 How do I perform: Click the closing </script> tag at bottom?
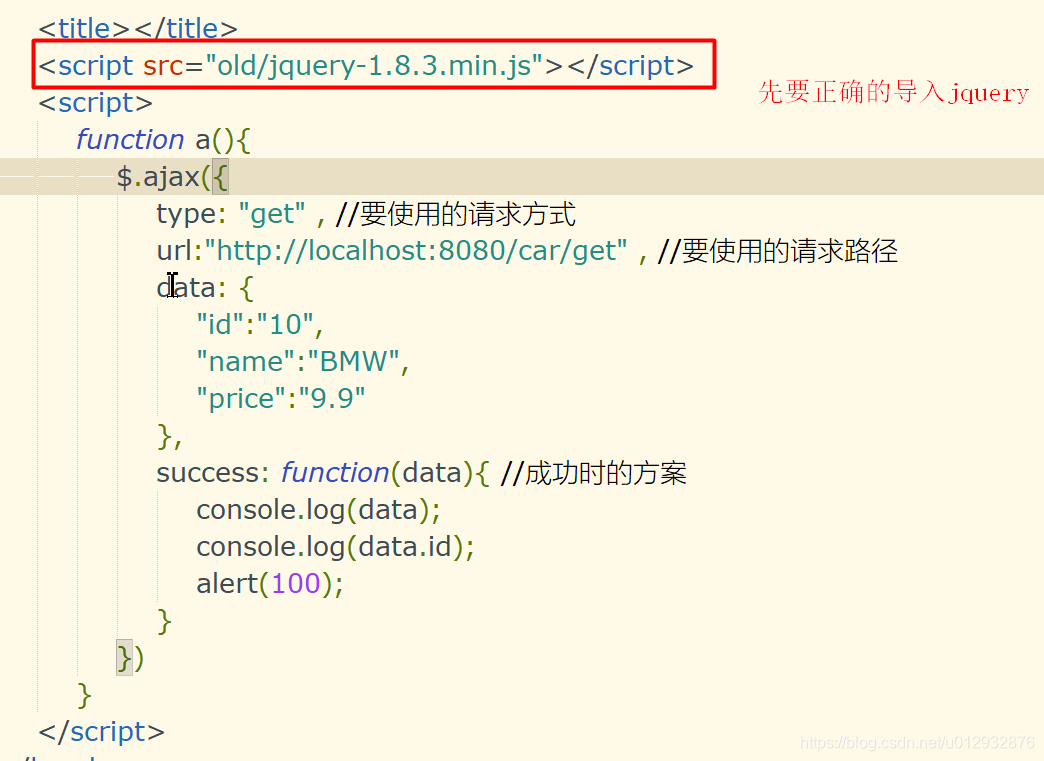pos(101,732)
